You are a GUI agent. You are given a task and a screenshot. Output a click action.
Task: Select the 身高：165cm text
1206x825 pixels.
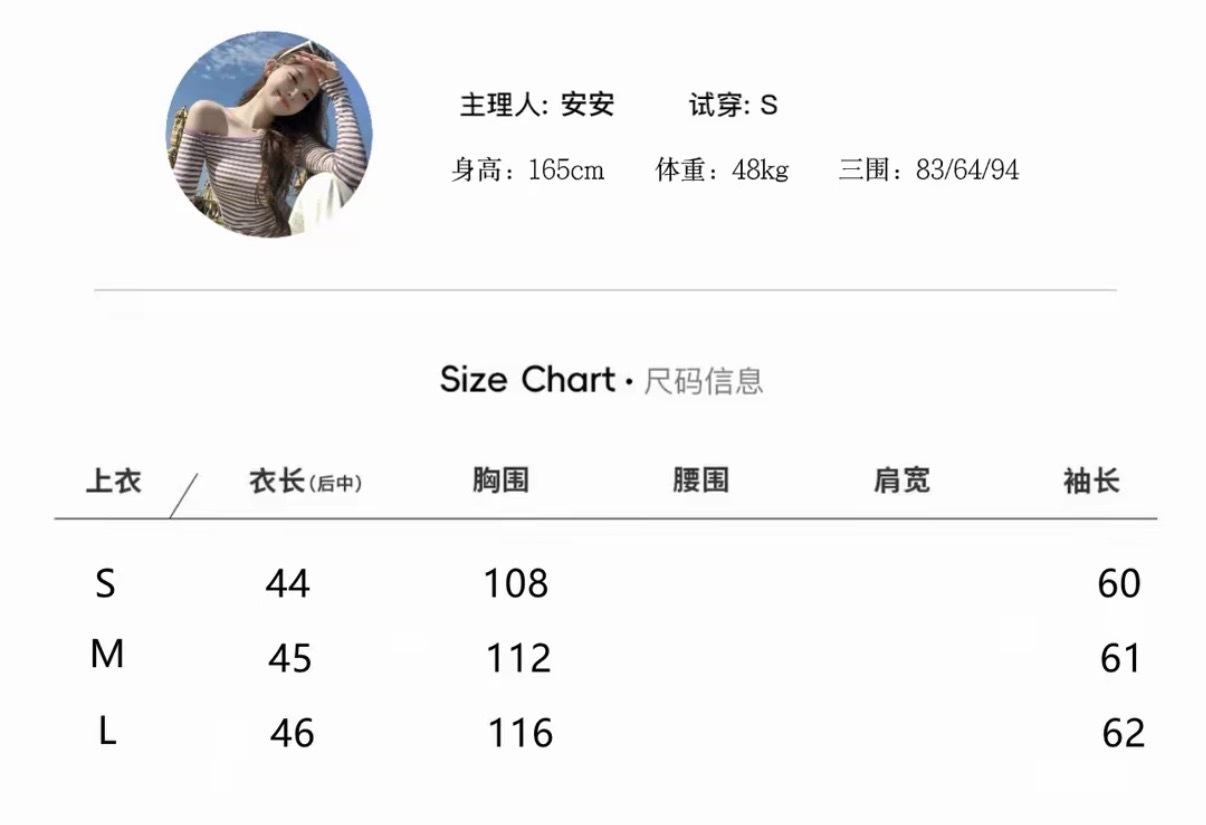pos(527,170)
